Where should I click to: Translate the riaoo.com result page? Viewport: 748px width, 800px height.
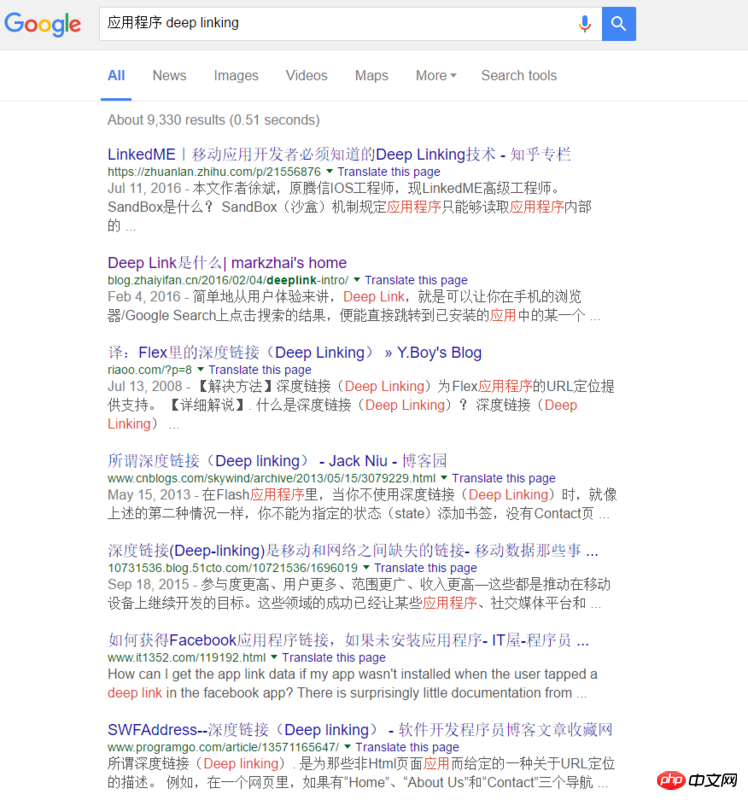point(260,370)
